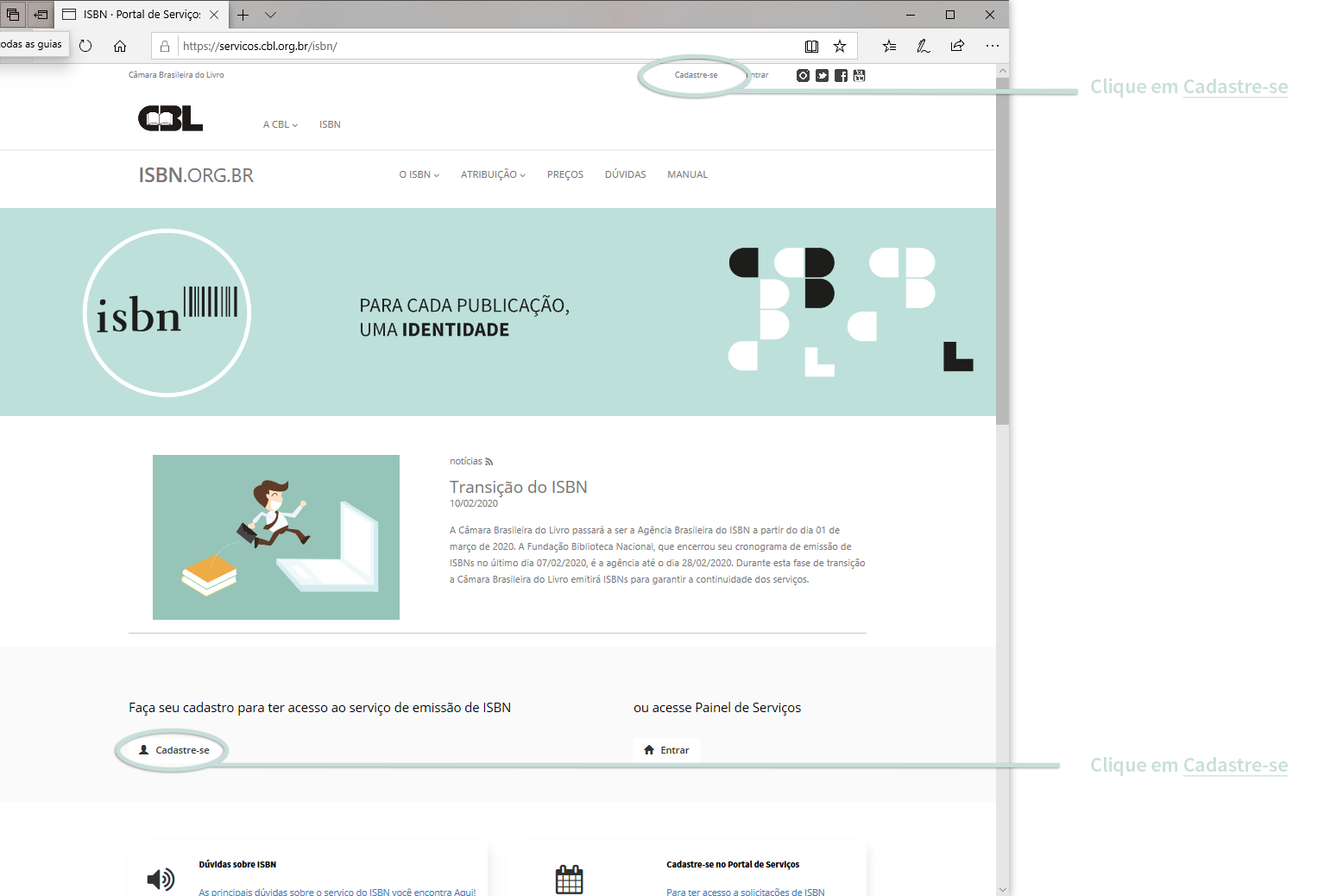The image size is (1343, 896).
Task: Click the speaker icon for Dúvidas sobre ISBN
Action: [161, 880]
